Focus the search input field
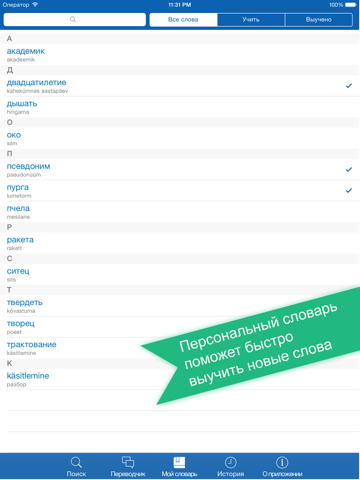 click(x=75, y=20)
